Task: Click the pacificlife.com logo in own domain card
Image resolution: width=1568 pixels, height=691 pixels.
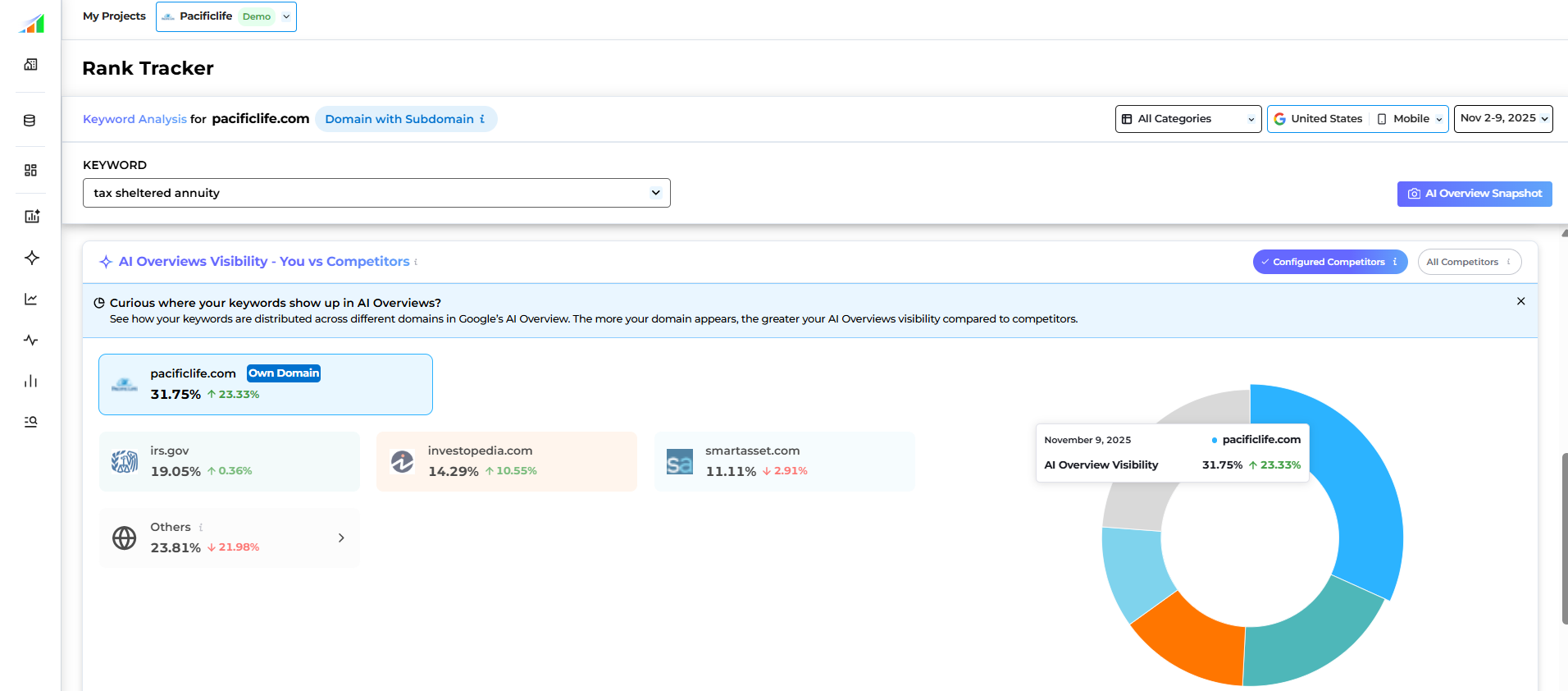Action: click(x=125, y=384)
